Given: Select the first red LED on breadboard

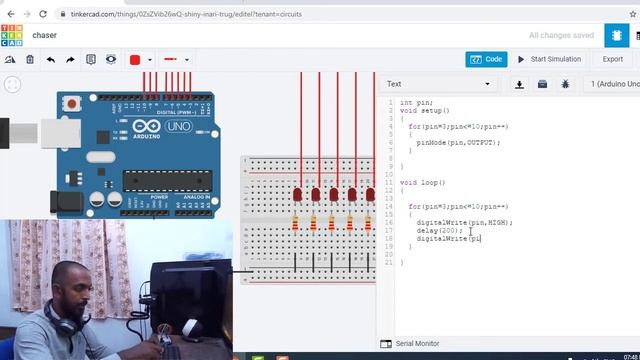Looking at the screenshot, I should pyautogui.click(x=298, y=195).
